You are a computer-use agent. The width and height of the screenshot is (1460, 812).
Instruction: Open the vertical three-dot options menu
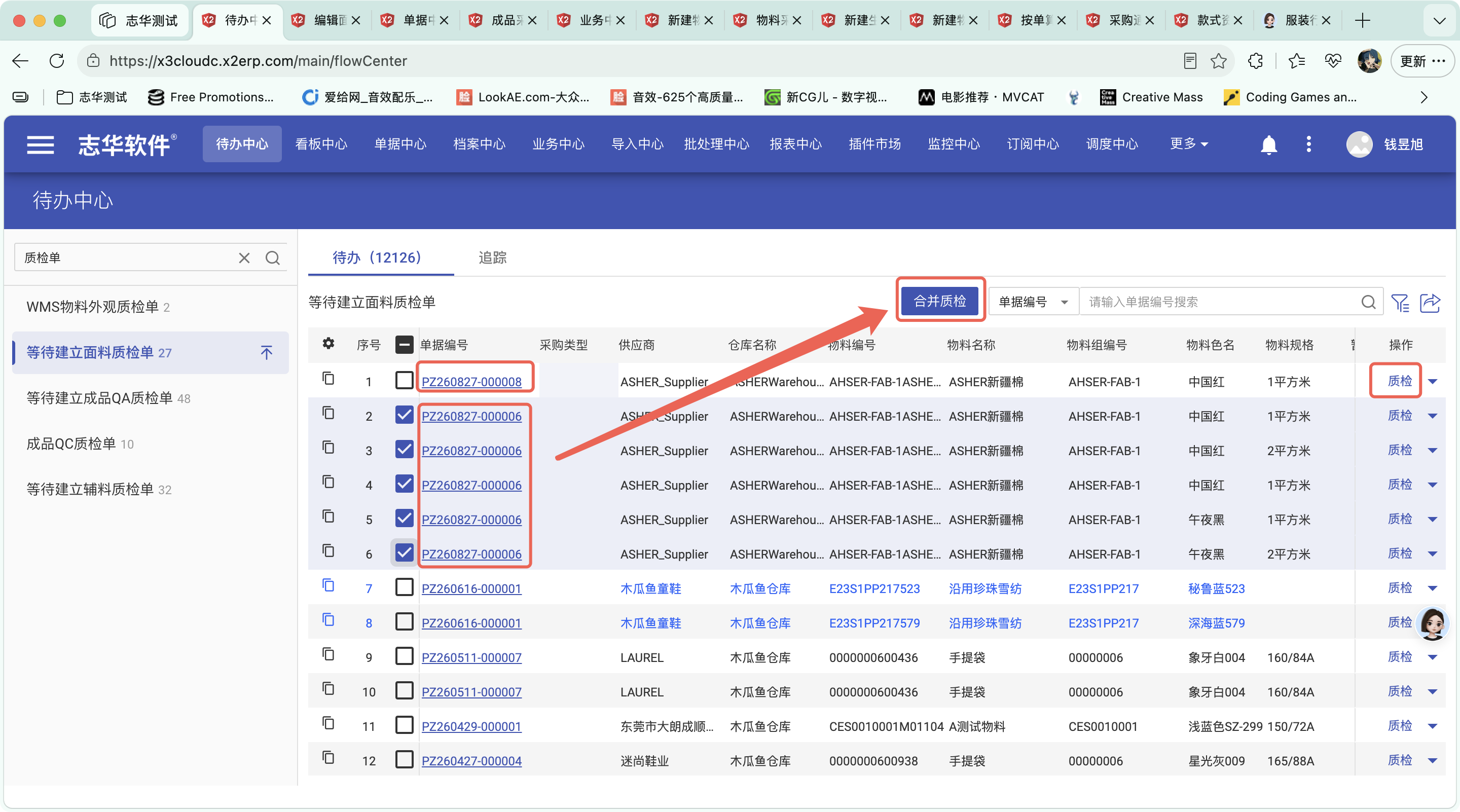click(x=1308, y=144)
